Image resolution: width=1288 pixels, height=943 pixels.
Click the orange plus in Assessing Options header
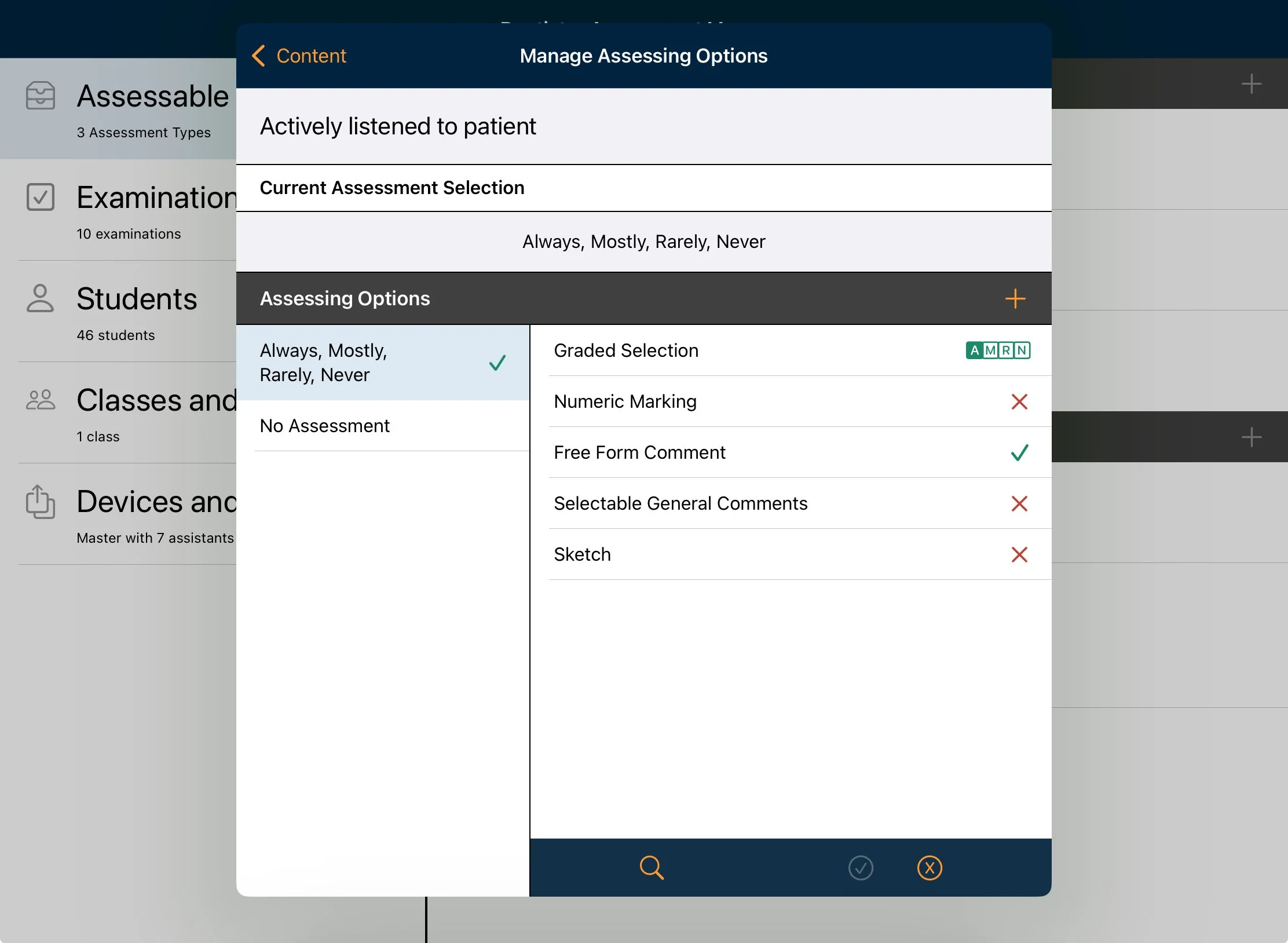click(x=1015, y=299)
